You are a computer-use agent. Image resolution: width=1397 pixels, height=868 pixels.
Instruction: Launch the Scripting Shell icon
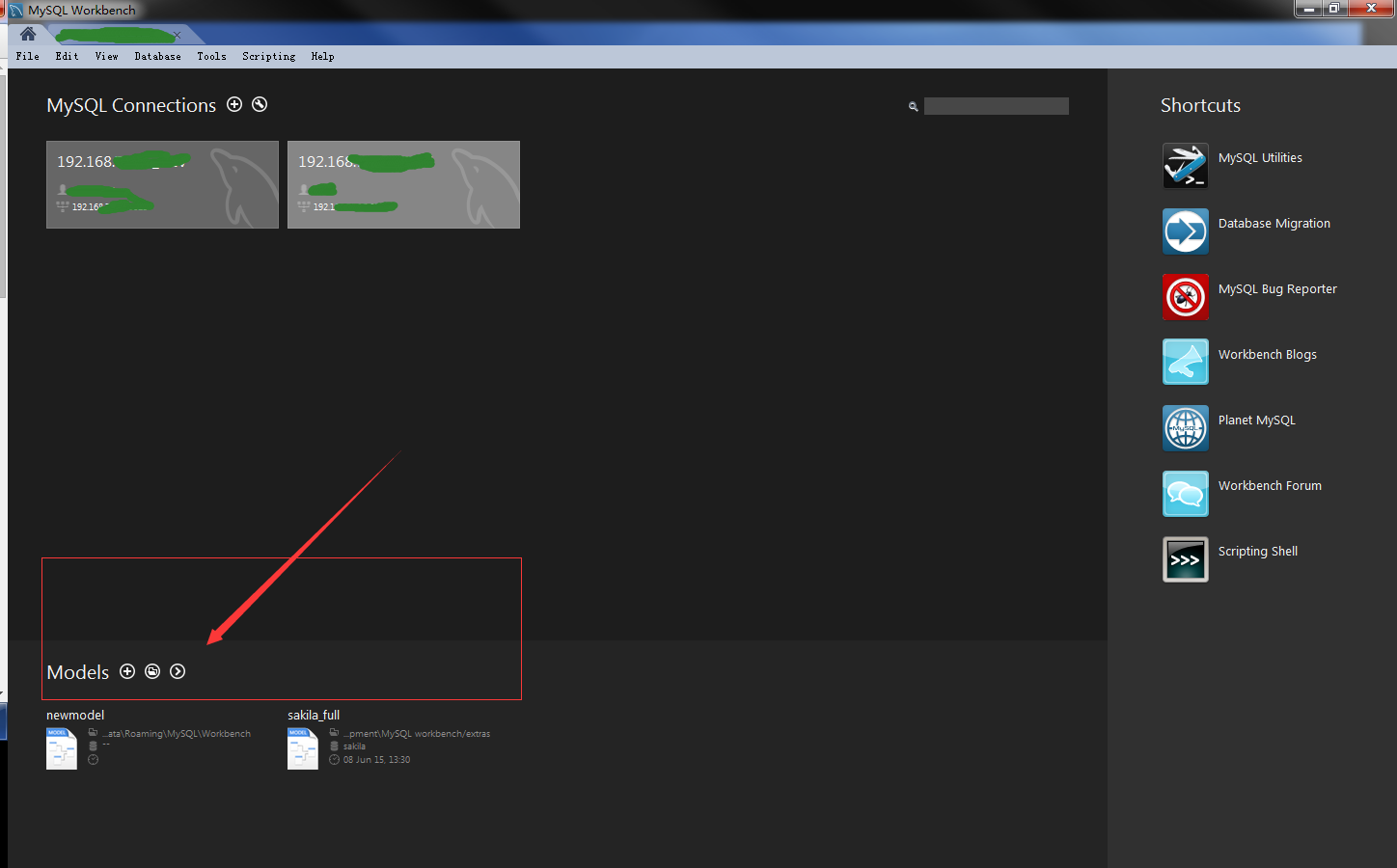(1186, 559)
